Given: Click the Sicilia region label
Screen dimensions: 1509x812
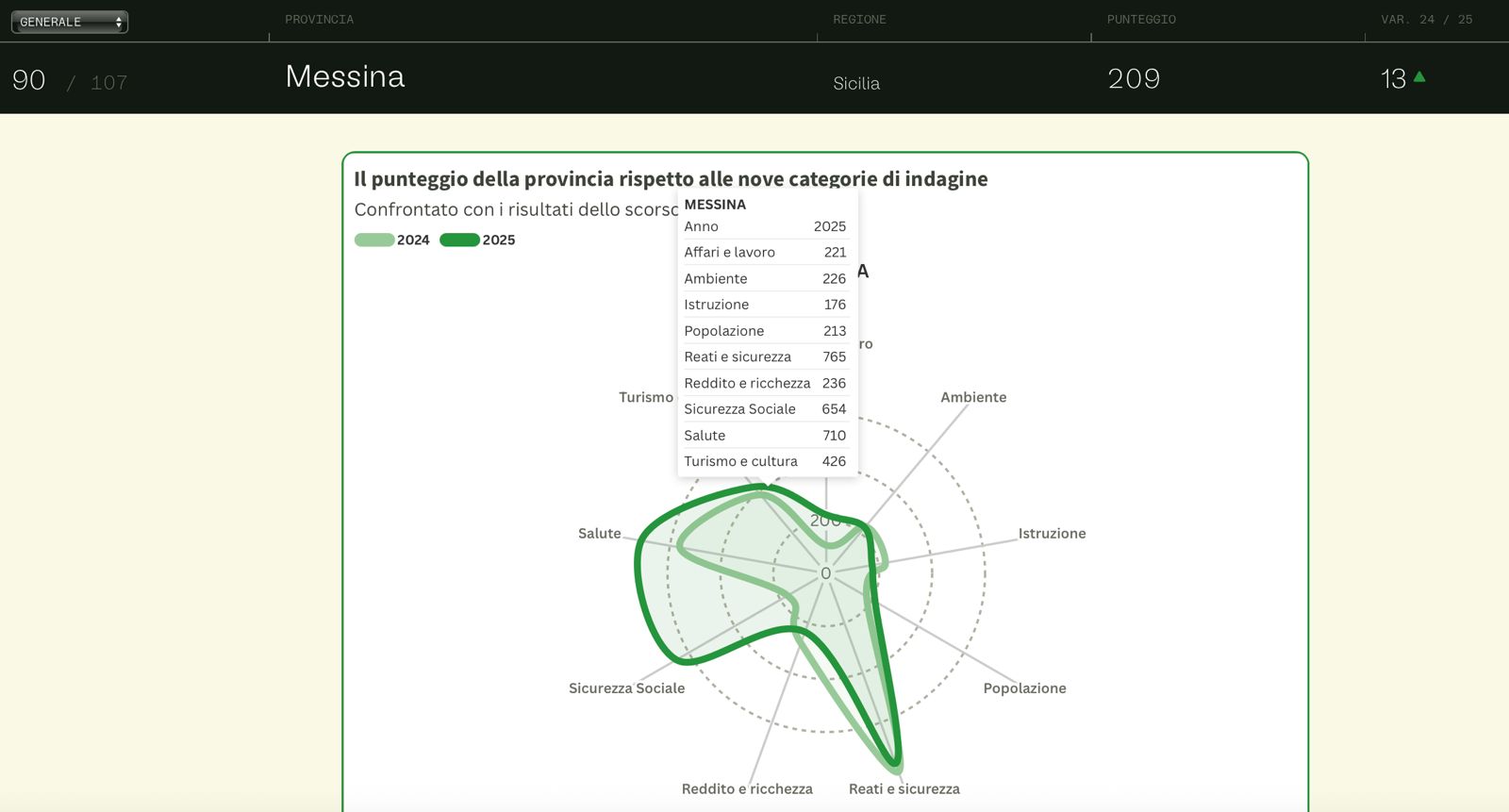Looking at the screenshot, I should point(856,84).
